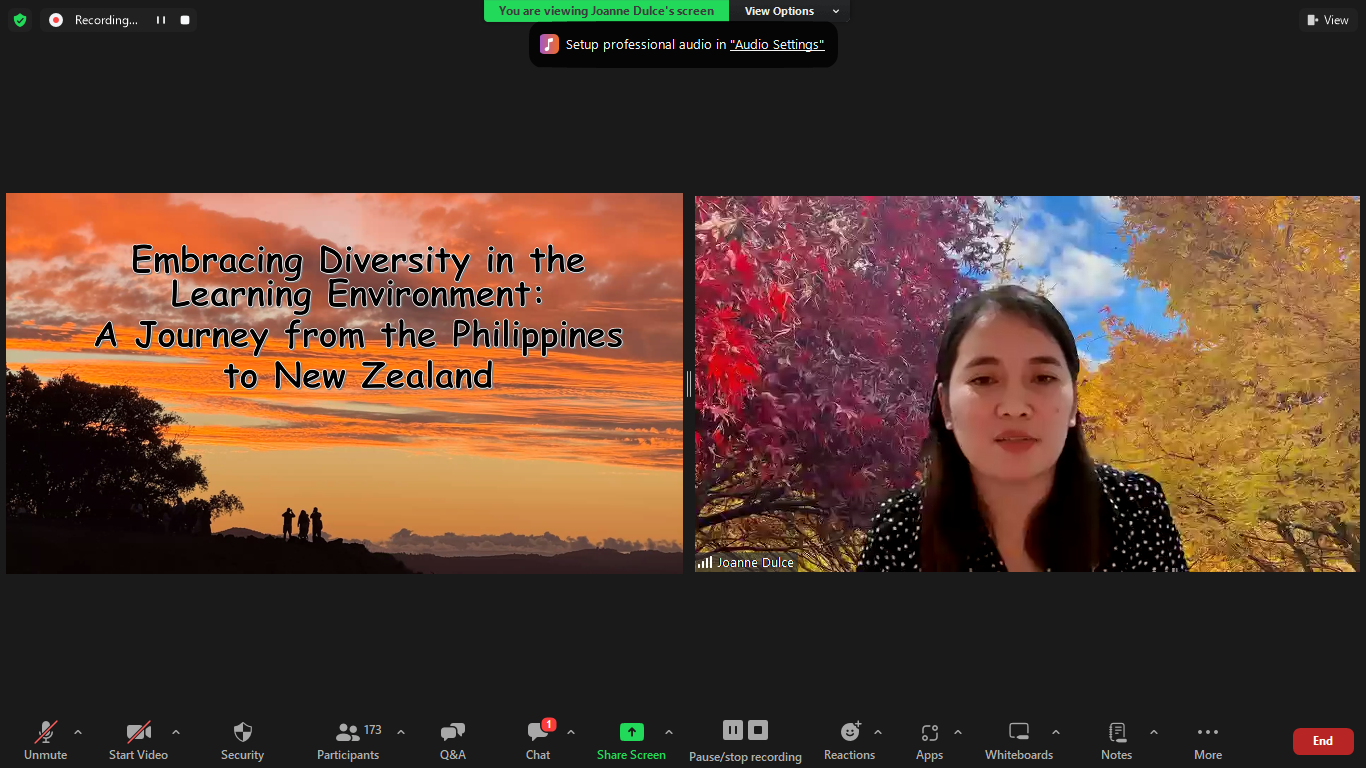Open the Q&A panel
The width and height of the screenshot is (1366, 768).
(x=452, y=732)
